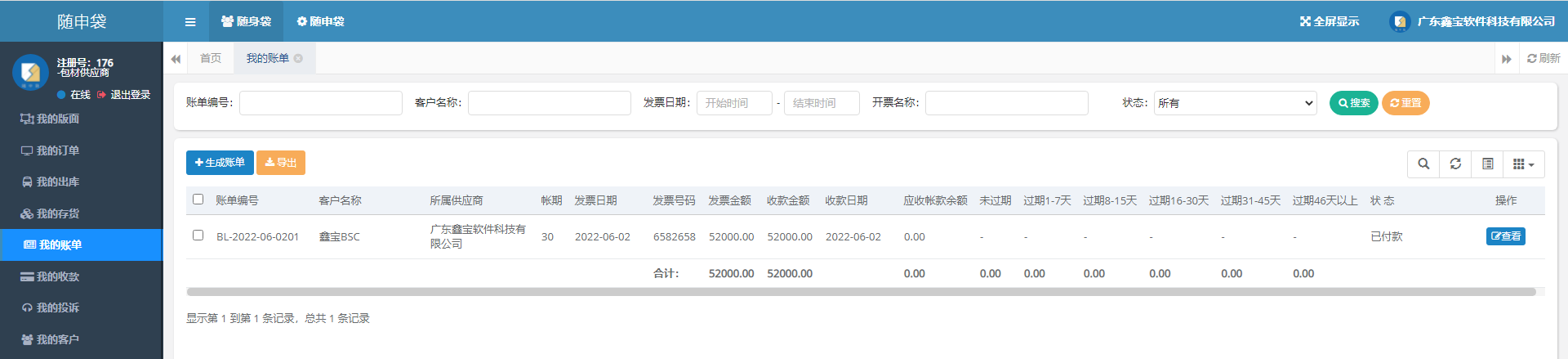Switch to the 首页 tab
Screen dimensions: 1568x359
pos(211,58)
